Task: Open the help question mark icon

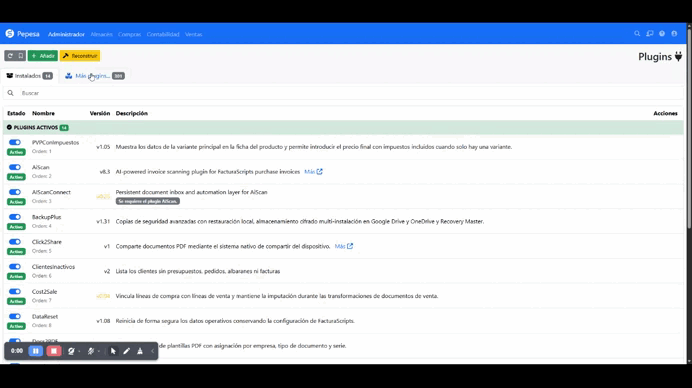Action: click(x=662, y=34)
